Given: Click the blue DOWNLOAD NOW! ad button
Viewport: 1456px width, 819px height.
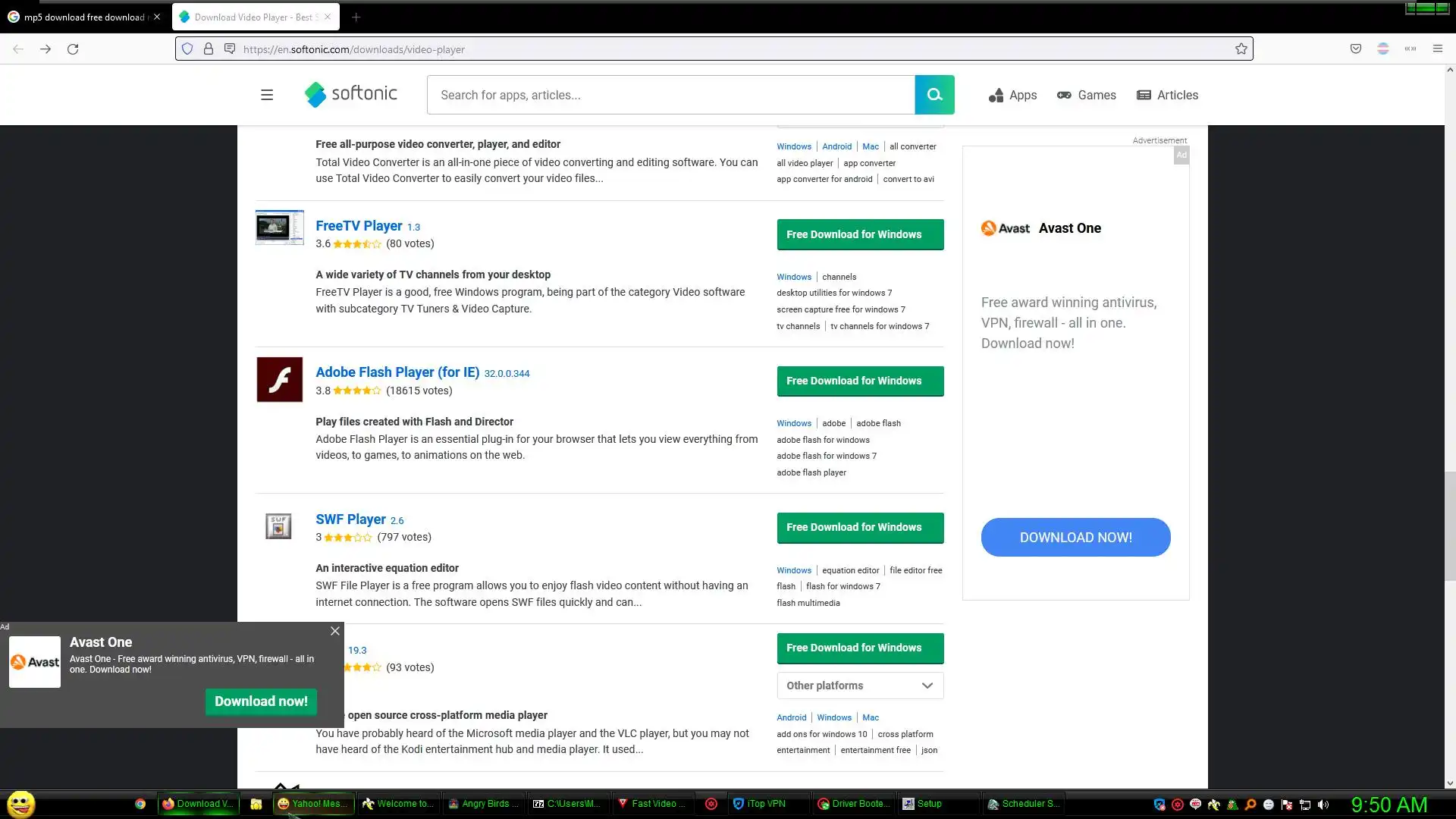Looking at the screenshot, I should pyautogui.click(x=1075, y=538).
